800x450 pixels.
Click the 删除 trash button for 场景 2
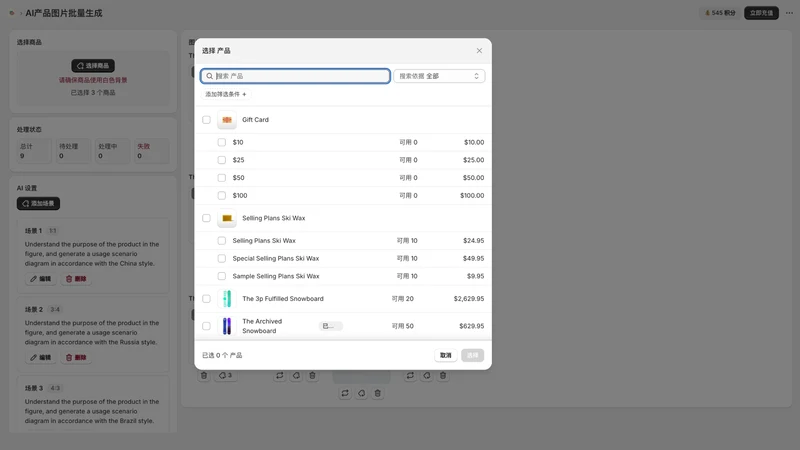(x=76, y=358)
